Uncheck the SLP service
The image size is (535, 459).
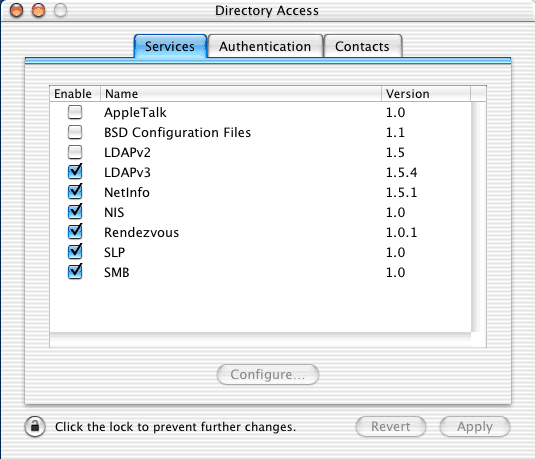(x=75, y=252)
